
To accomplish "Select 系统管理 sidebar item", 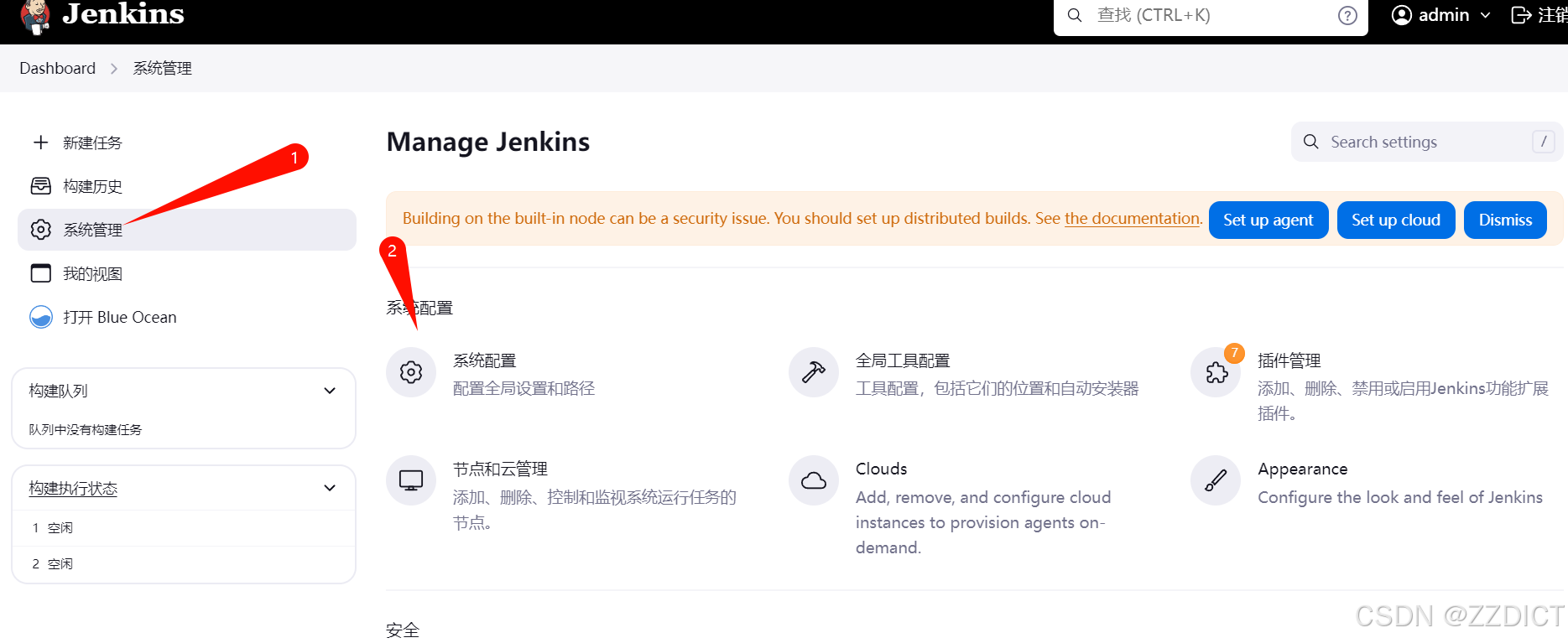I will [x=186, y=230].
